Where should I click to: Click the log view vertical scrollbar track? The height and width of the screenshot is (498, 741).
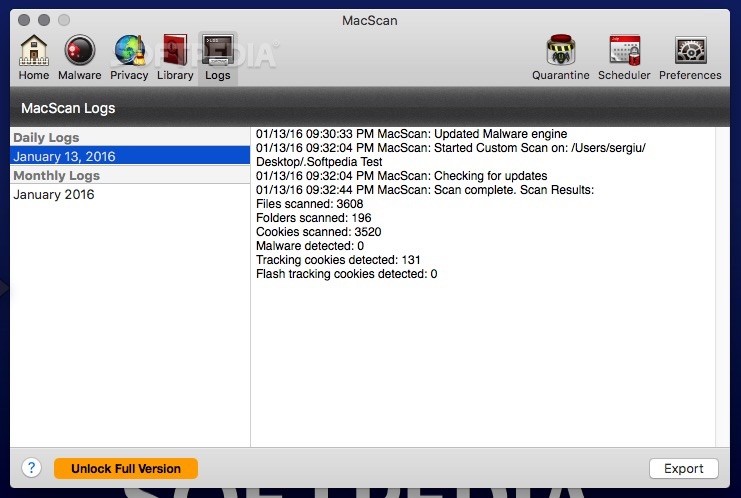click(723, 286)
